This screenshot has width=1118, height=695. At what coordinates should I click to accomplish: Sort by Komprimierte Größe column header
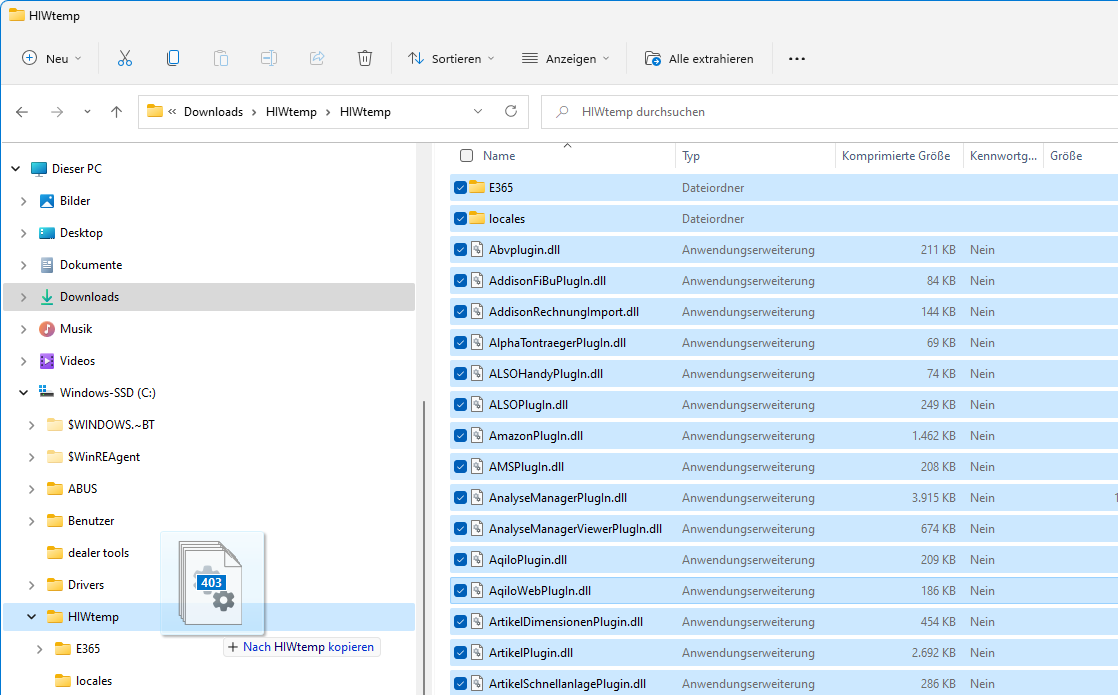tap(895, 156)
